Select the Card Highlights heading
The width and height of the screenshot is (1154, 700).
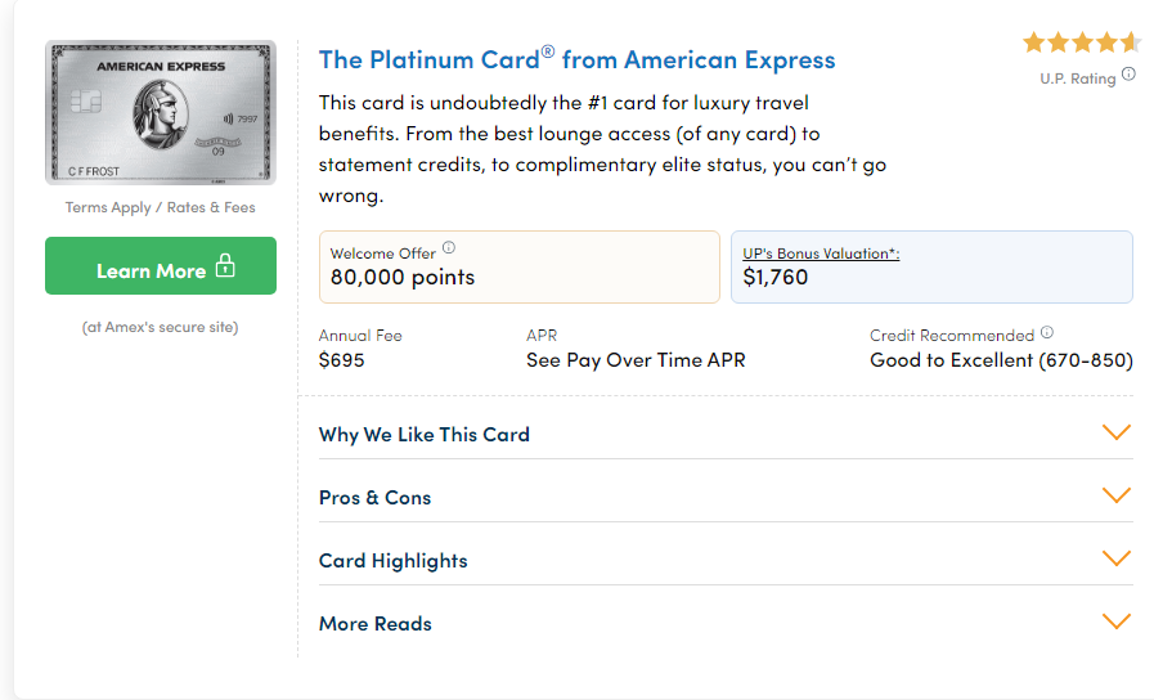393,561
